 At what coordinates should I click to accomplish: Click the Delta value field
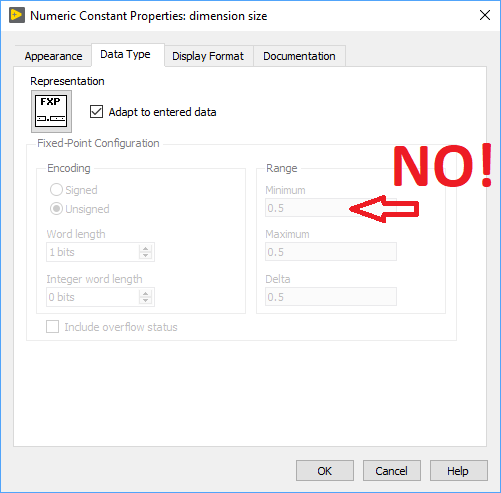tap(331, 297)
